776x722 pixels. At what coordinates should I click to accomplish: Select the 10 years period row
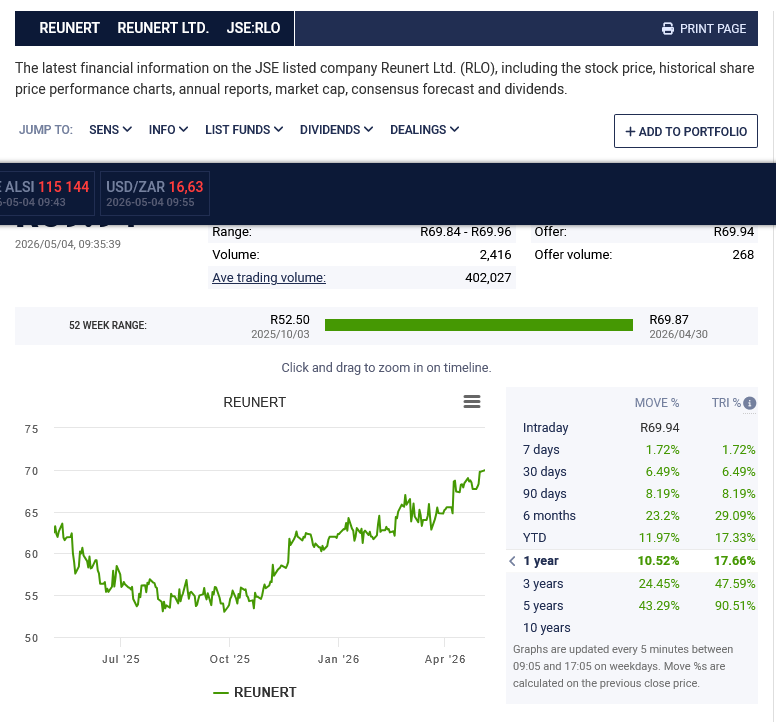(x=631, y=627)
